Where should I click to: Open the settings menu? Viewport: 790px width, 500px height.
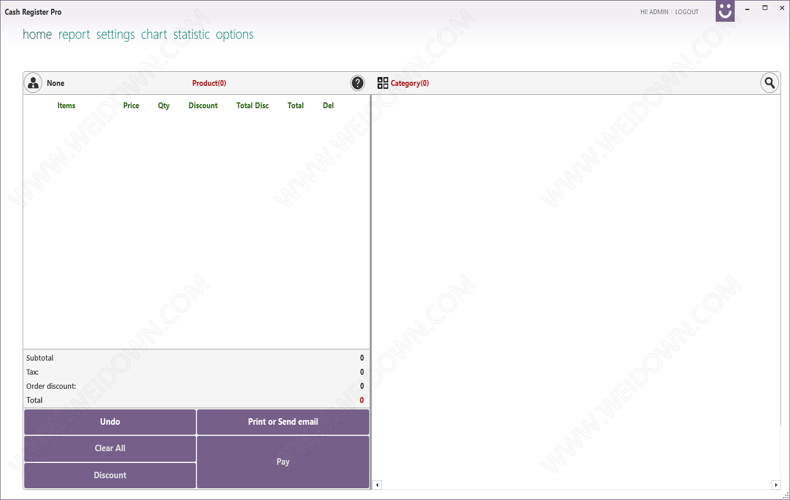click(x=115, y=34)
